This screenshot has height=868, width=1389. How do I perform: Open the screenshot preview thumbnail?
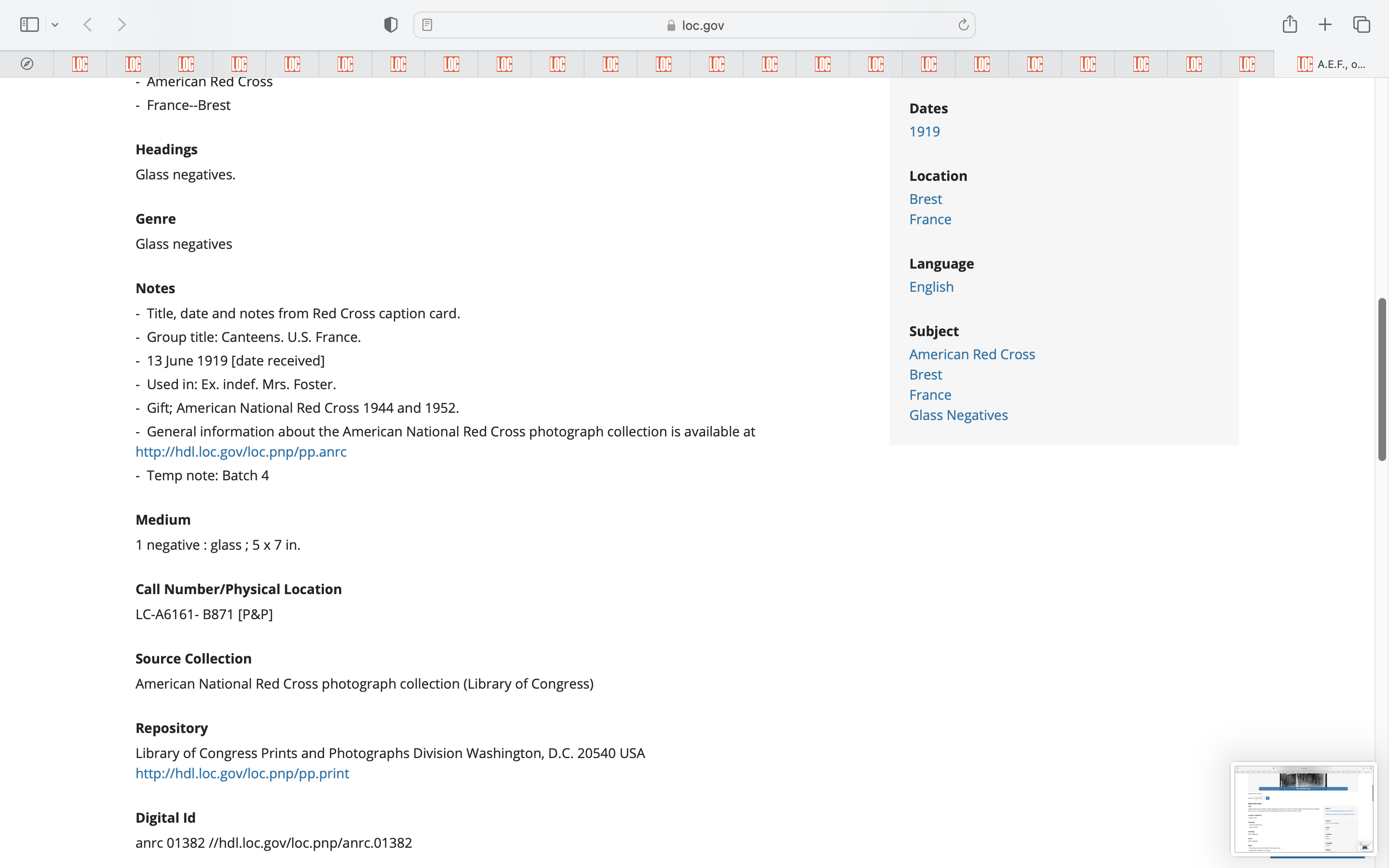pyautogui.click(x=1303, y=808)
